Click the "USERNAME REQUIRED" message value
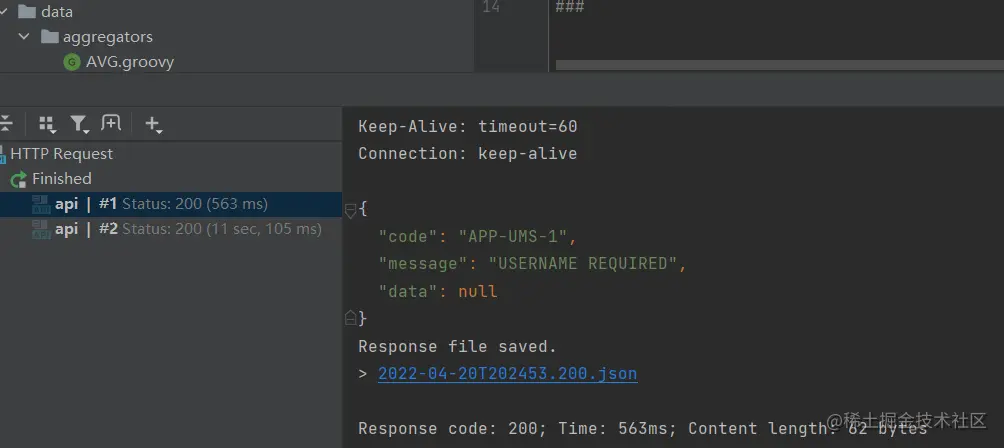 583,264
